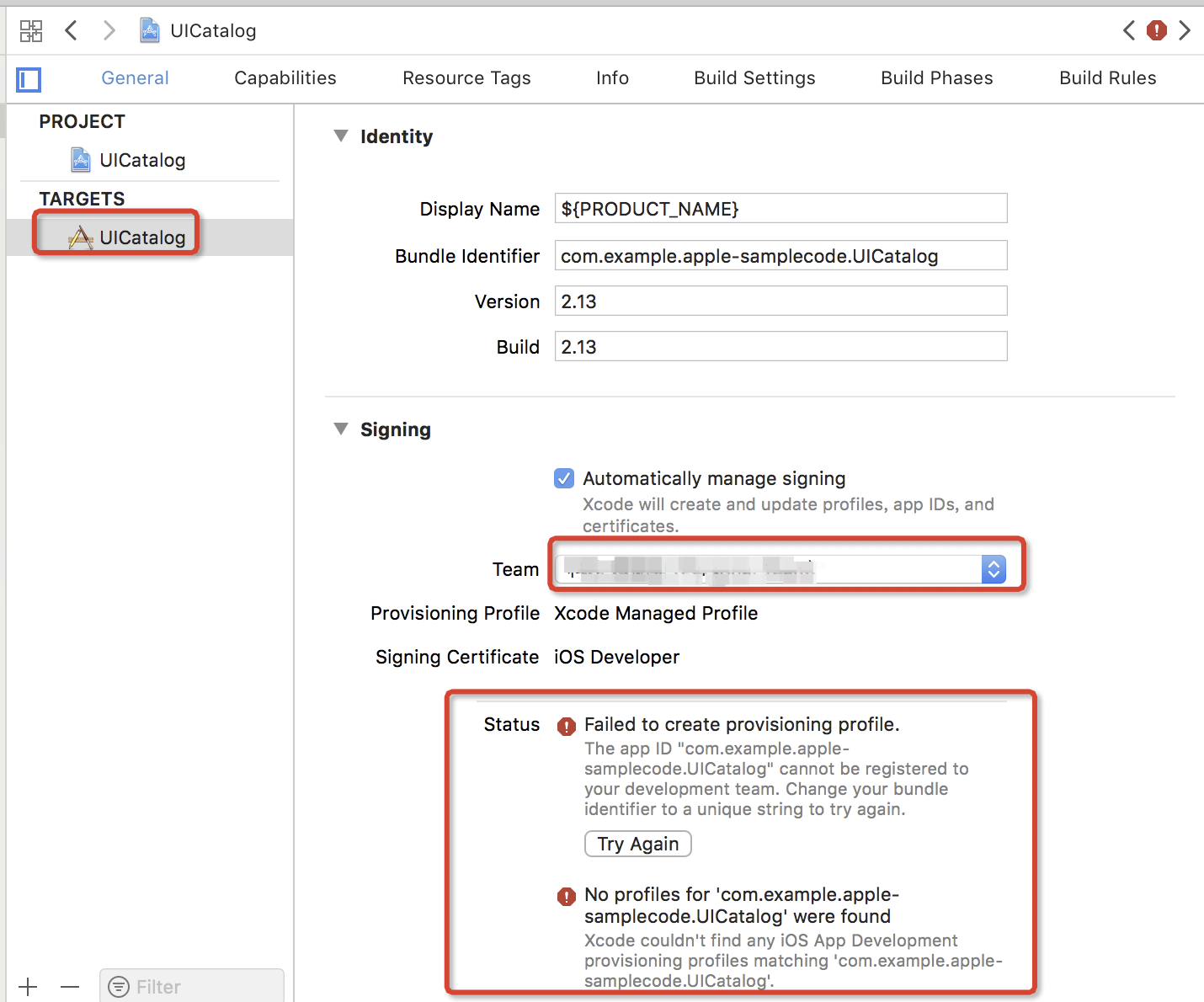Click the Try Again button

coord(638,844)
